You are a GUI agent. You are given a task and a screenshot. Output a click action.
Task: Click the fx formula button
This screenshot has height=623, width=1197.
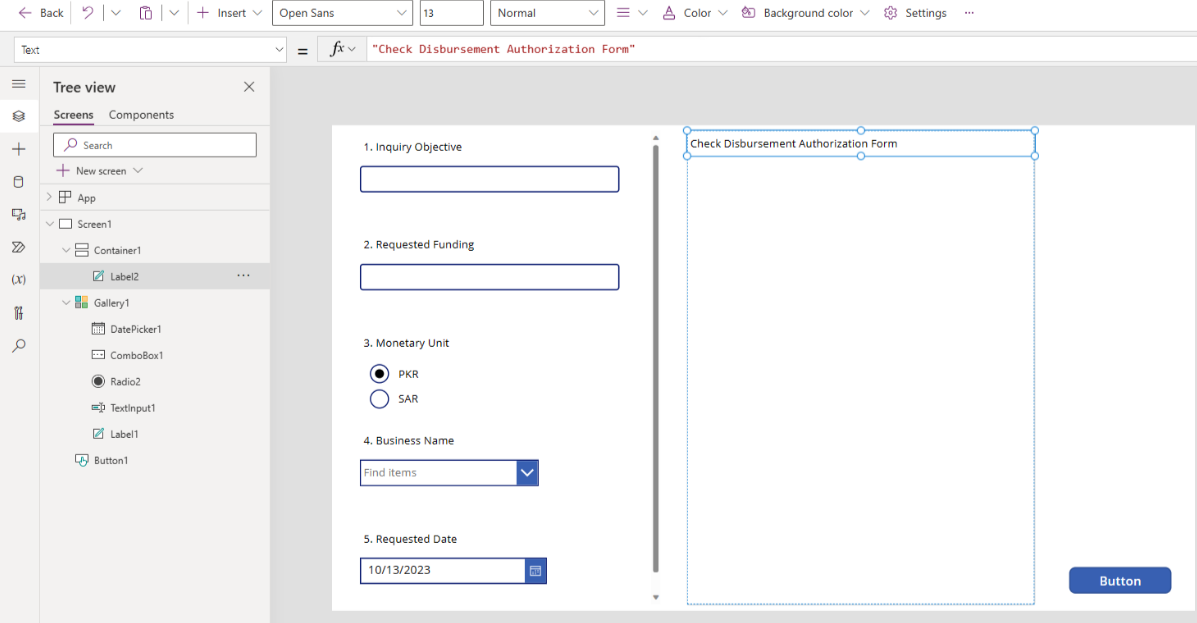343,50
